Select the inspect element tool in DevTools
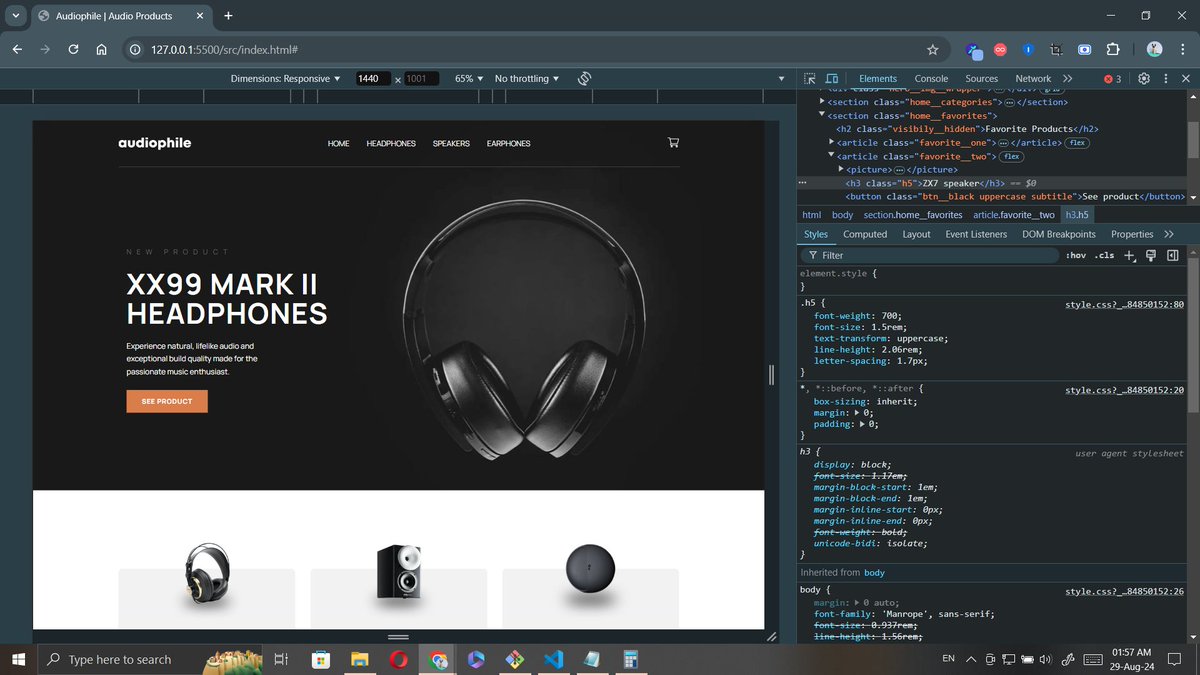1200x675 pixels. pyautogui.click(x=811, y=78)
